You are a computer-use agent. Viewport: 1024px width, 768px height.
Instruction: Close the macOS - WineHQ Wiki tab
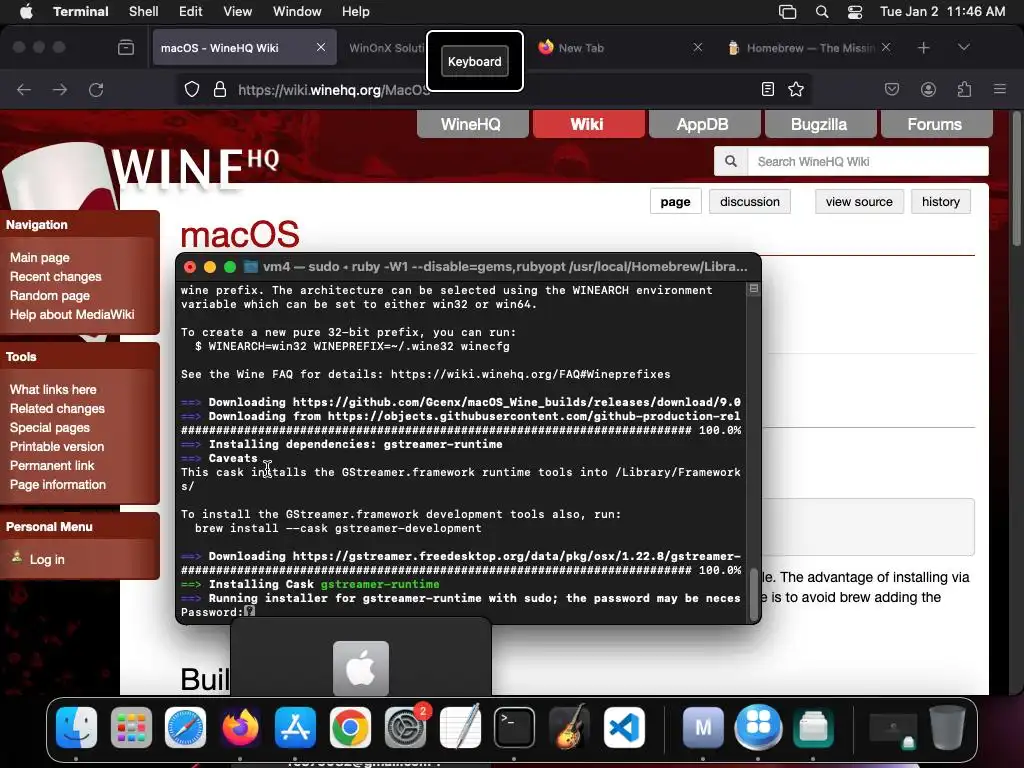(321, 48)
